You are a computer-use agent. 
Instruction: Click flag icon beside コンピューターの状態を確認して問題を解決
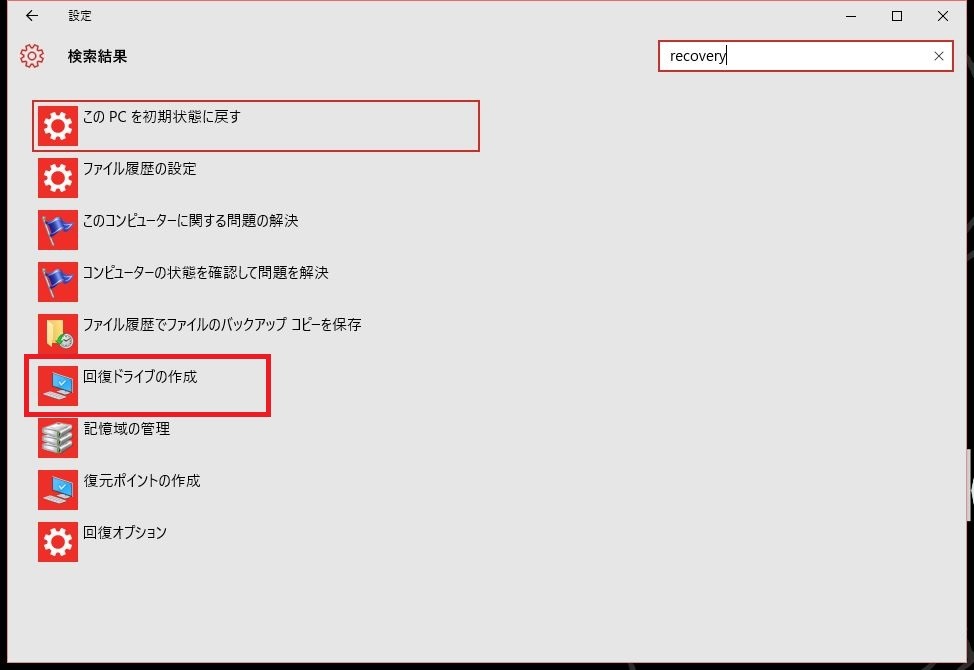[58, 282]
